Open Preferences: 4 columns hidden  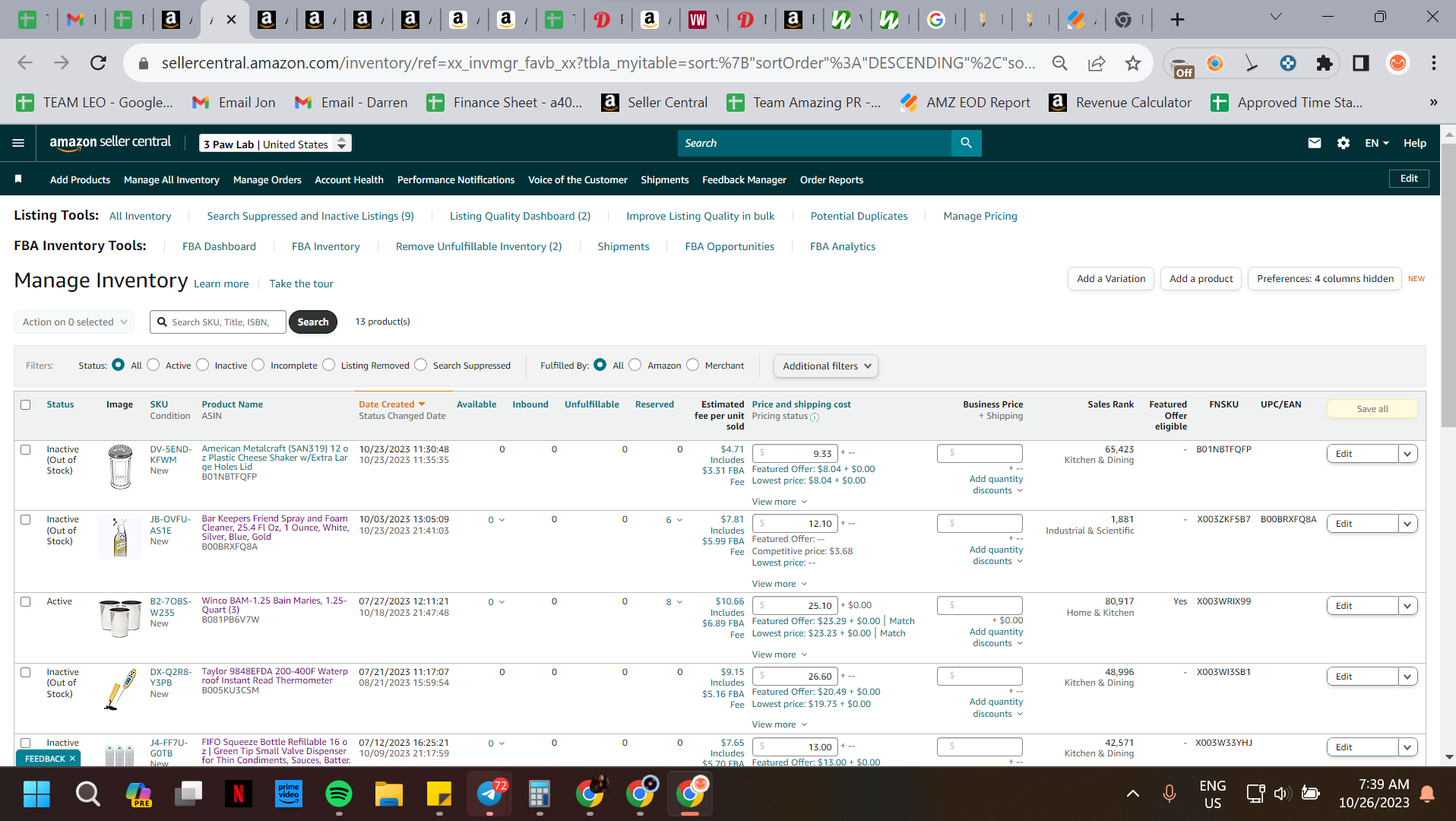click(x=1325, y=279)
